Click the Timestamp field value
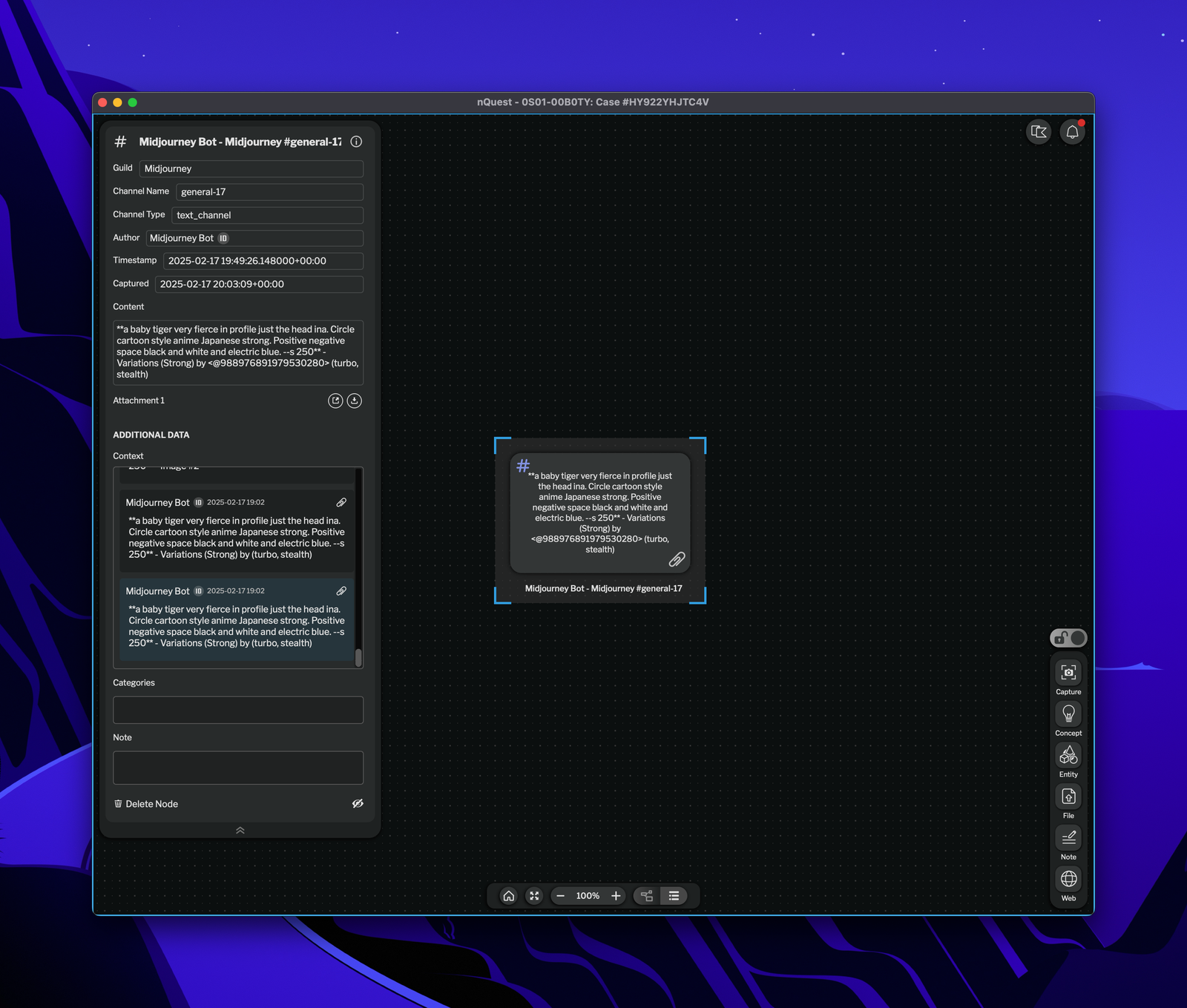The image size is (1187, 1008). pyautogui.click(x=263, y=261)
